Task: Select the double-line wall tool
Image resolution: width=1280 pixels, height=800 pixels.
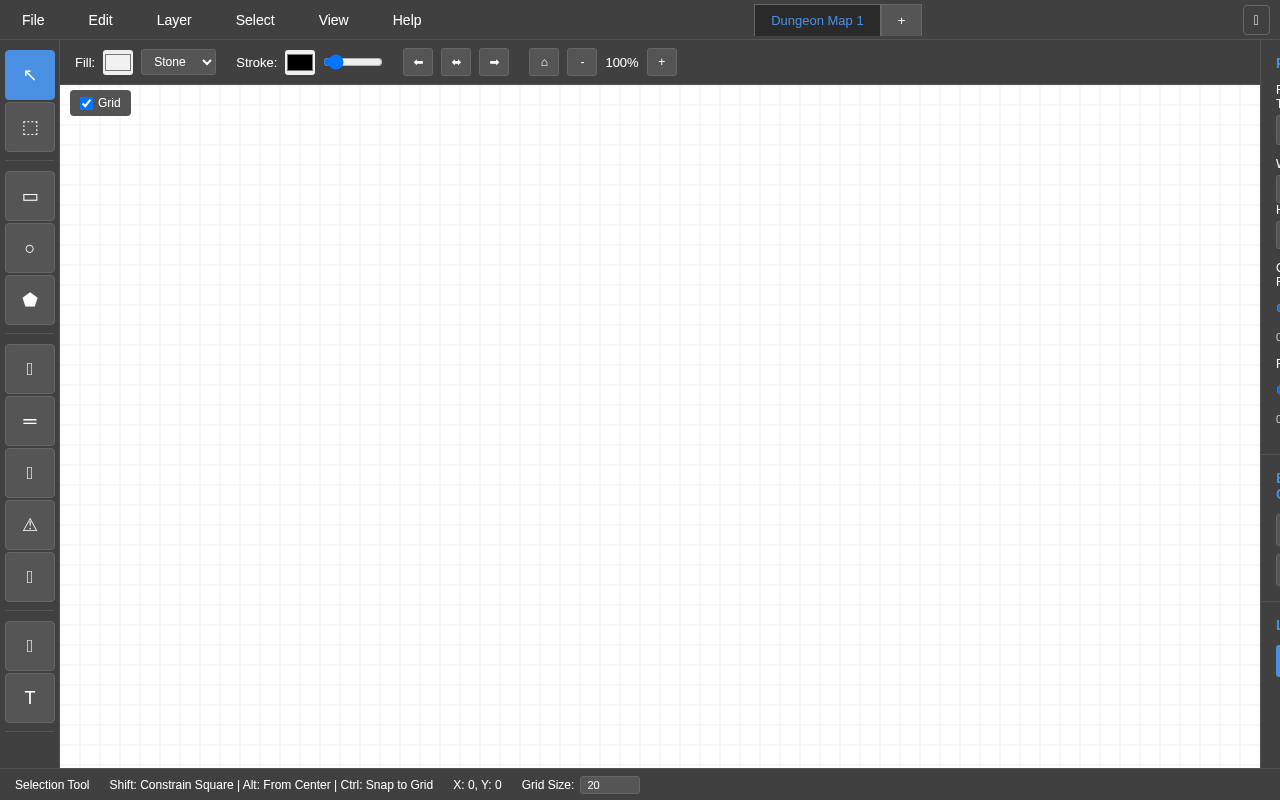Action: tap(30, 421)
